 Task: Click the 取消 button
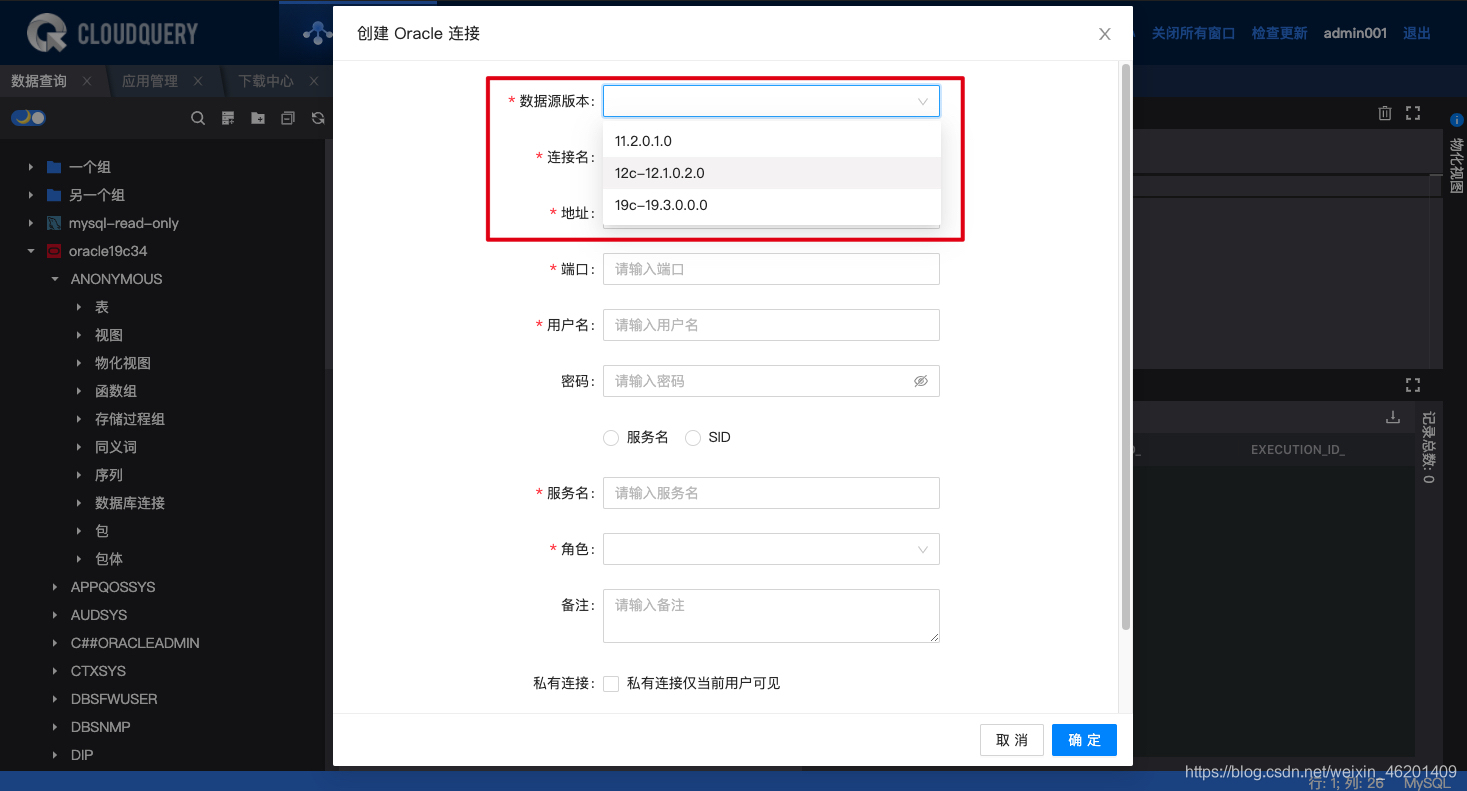coord(1012,740)
